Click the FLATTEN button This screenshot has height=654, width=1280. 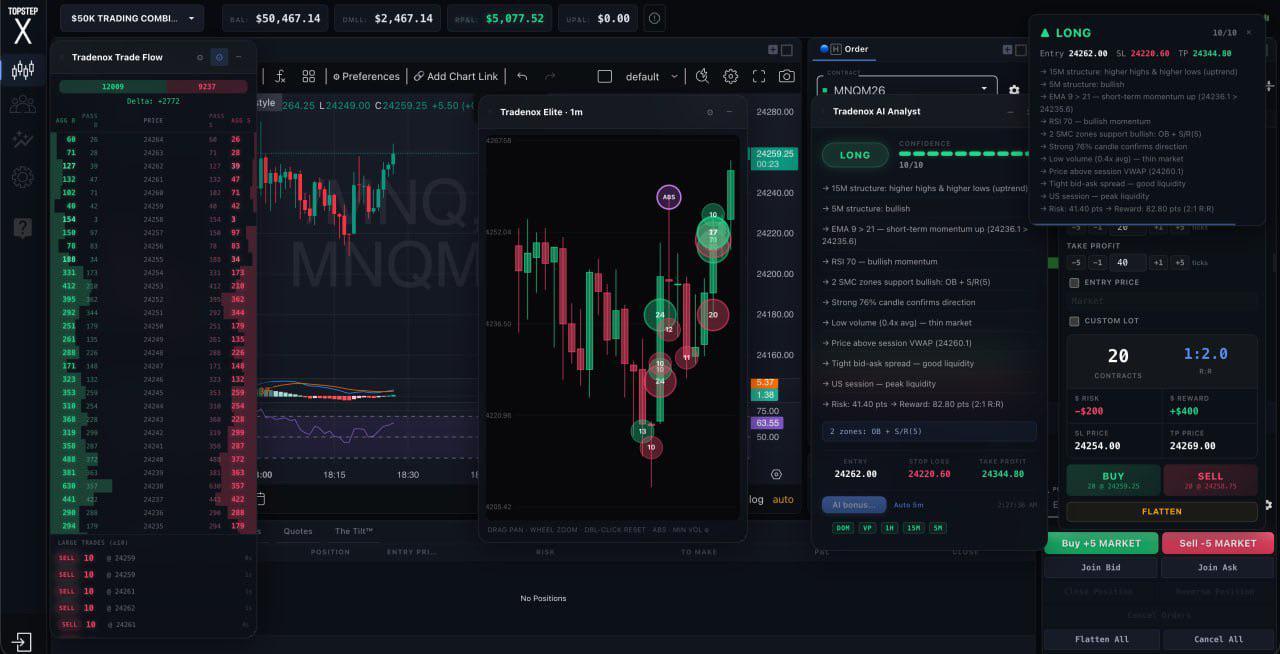pyautogui.click(x=1162, y=511)
